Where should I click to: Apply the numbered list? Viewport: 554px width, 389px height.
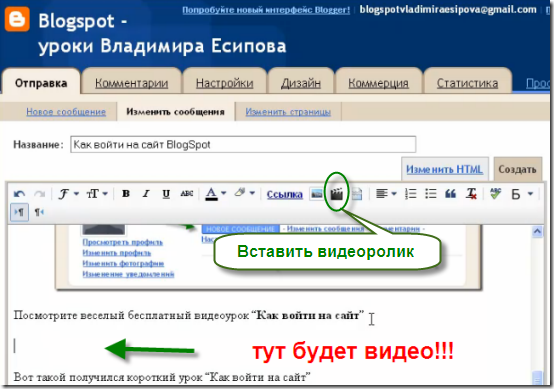[411, 194]
